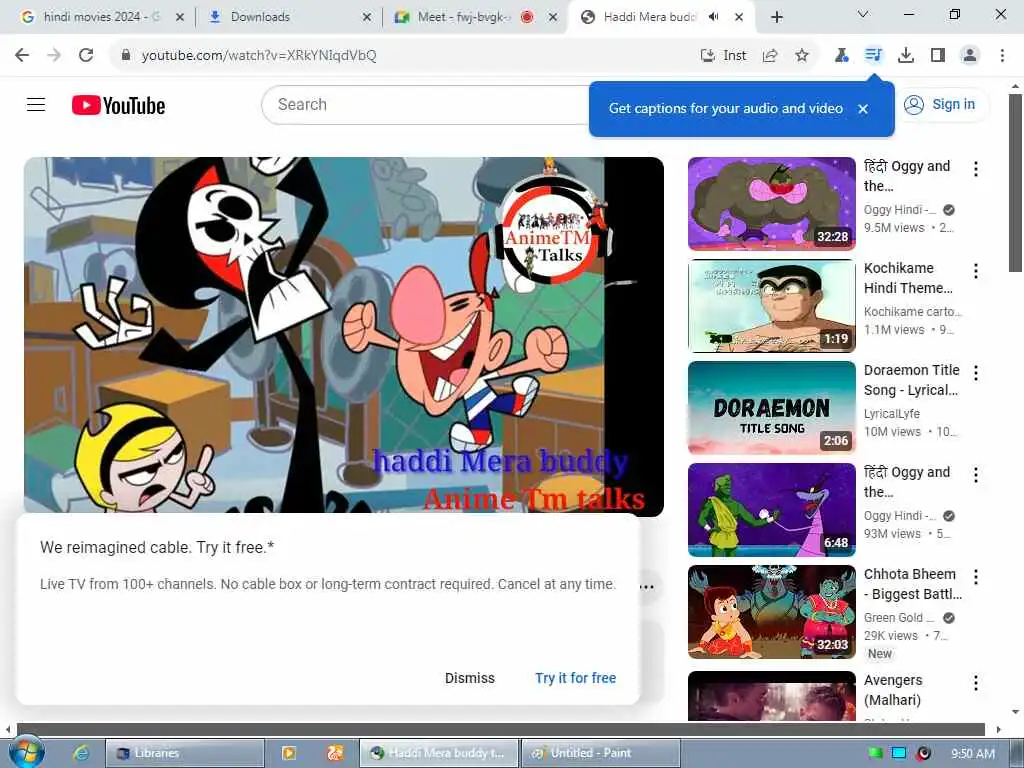Click the green system tray icon
This screenshot has height=768, width=1024.
point(875,754)
